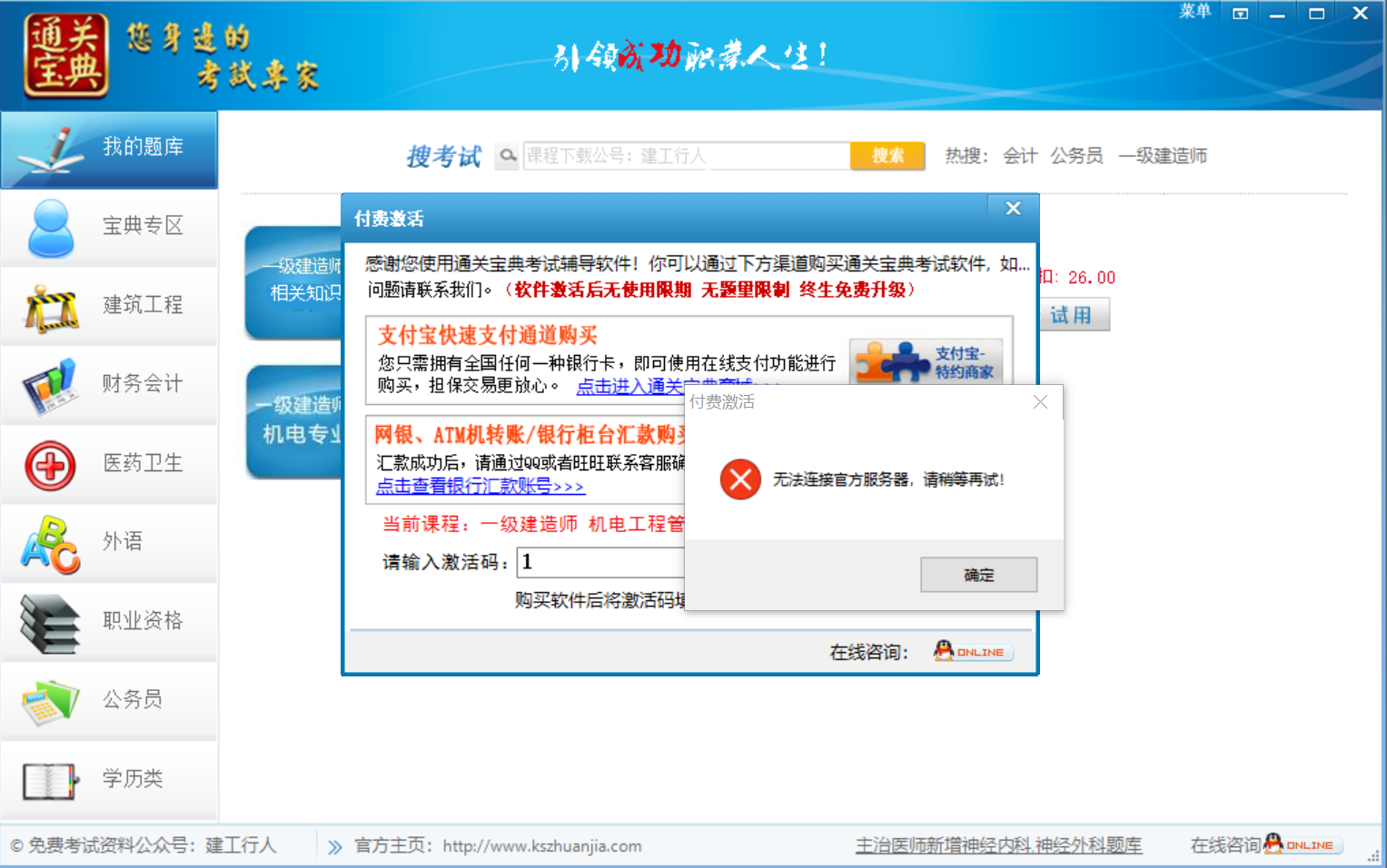Click the activation code input field
This screenshot has width=1387, height=868.
601,562
